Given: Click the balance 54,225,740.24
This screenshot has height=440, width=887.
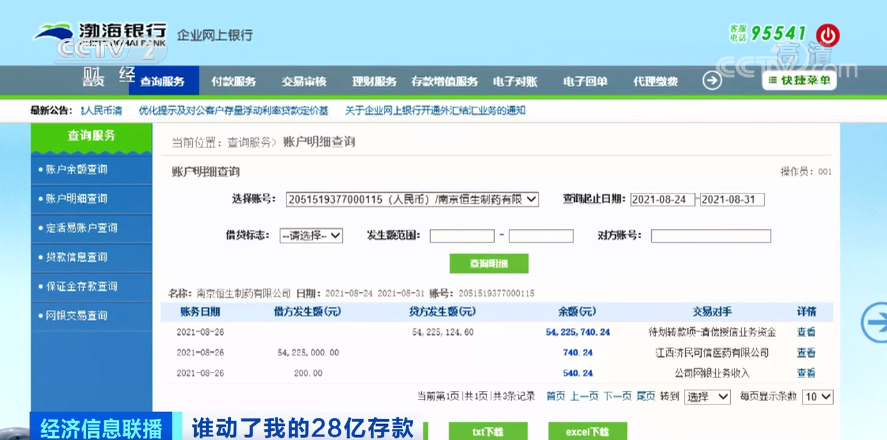Looking at the screenshot, I should click(578, 333).
